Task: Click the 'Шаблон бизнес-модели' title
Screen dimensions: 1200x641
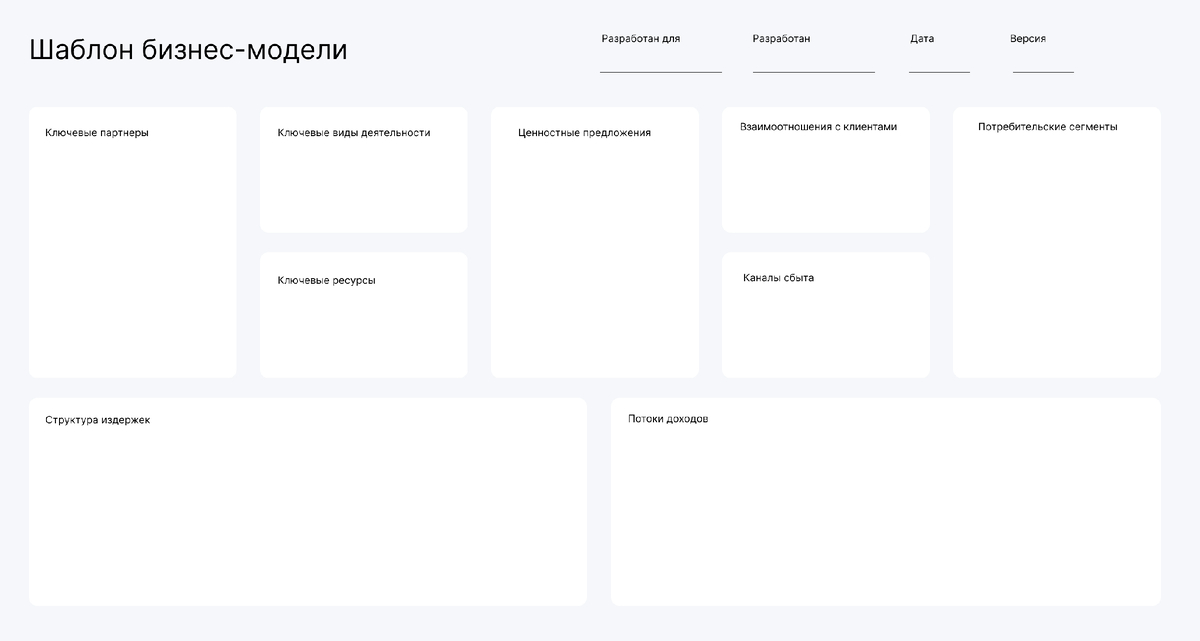Action: 189,50
